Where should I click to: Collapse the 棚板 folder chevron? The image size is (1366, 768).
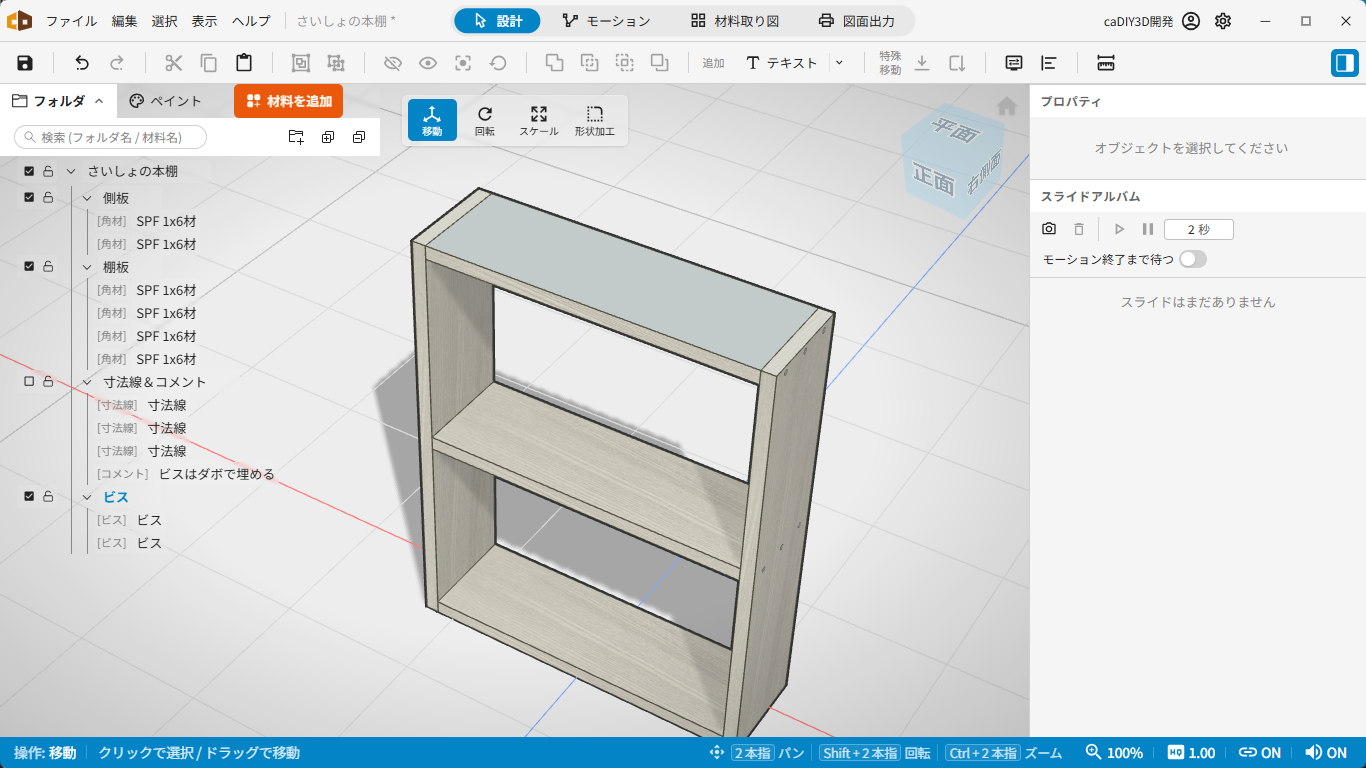point(87,267)
